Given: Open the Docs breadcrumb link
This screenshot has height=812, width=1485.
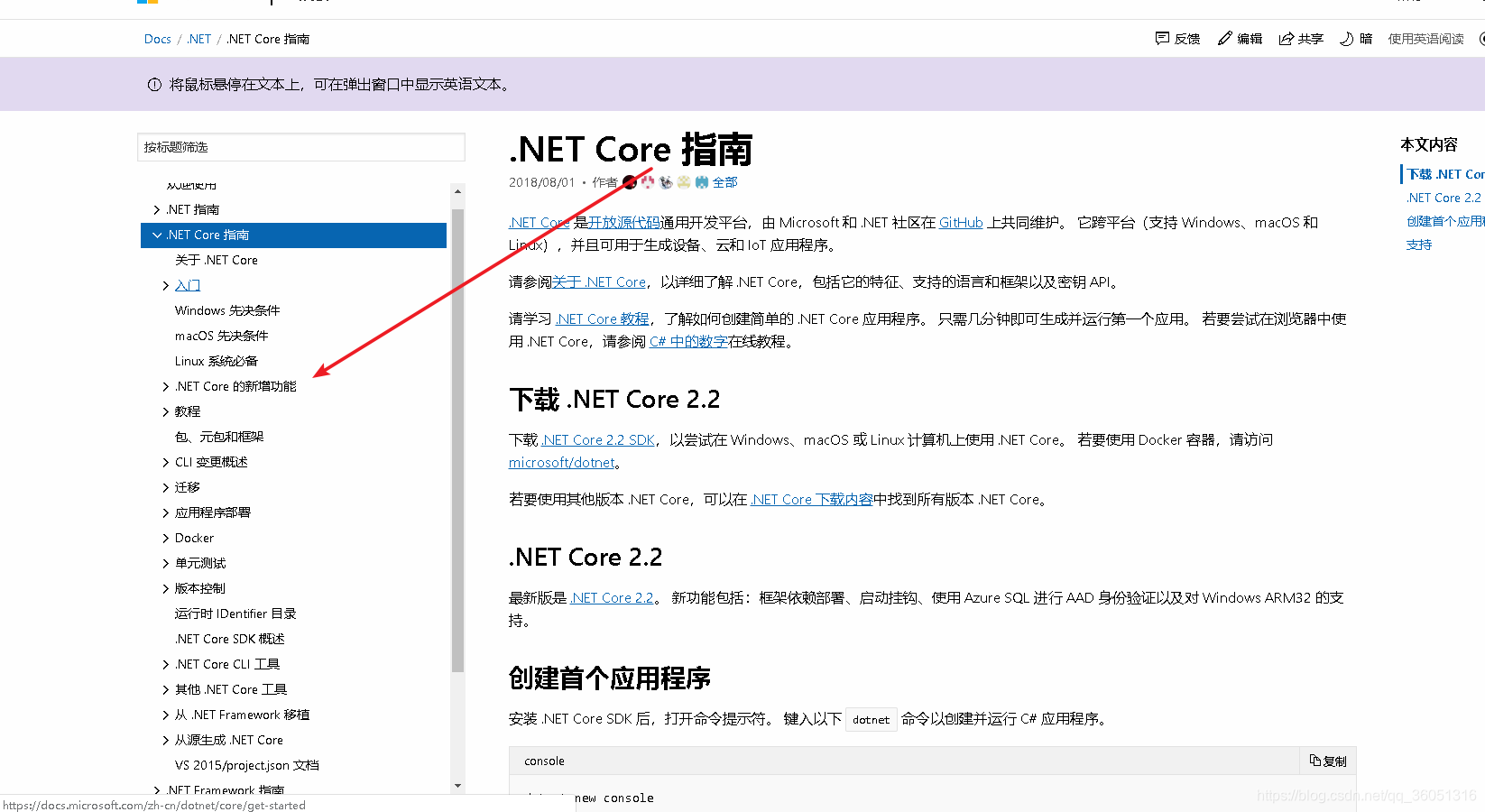Looking at the screenshot, I should coord(157,39).
